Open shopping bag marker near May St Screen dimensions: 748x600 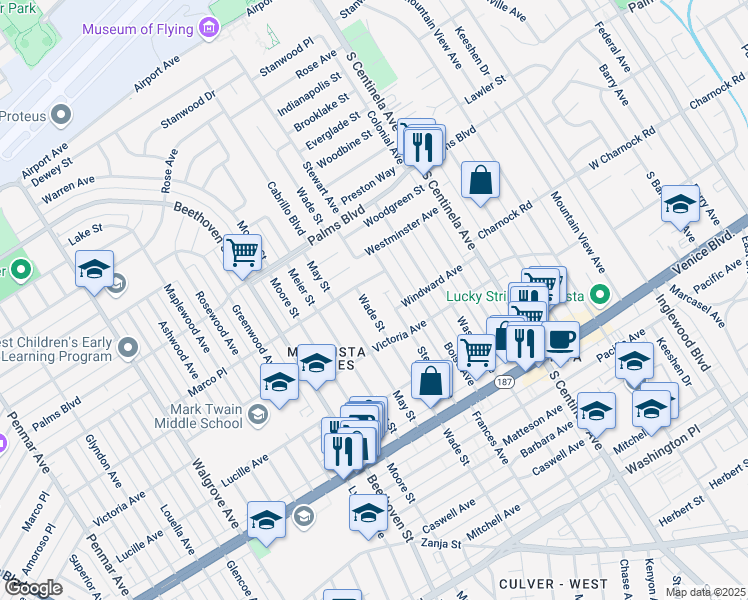point(431,383)
